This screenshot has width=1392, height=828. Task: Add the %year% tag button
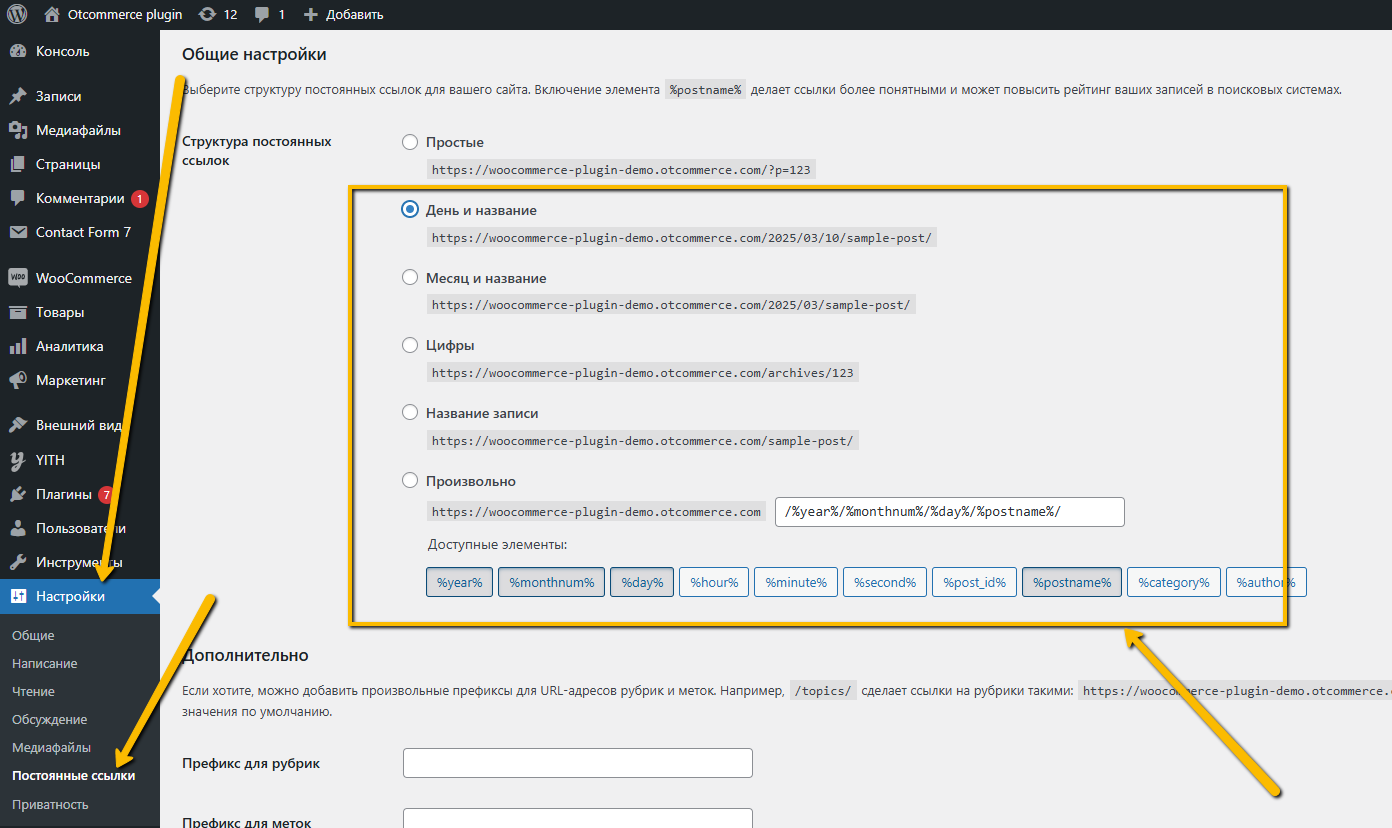[460, 582]
